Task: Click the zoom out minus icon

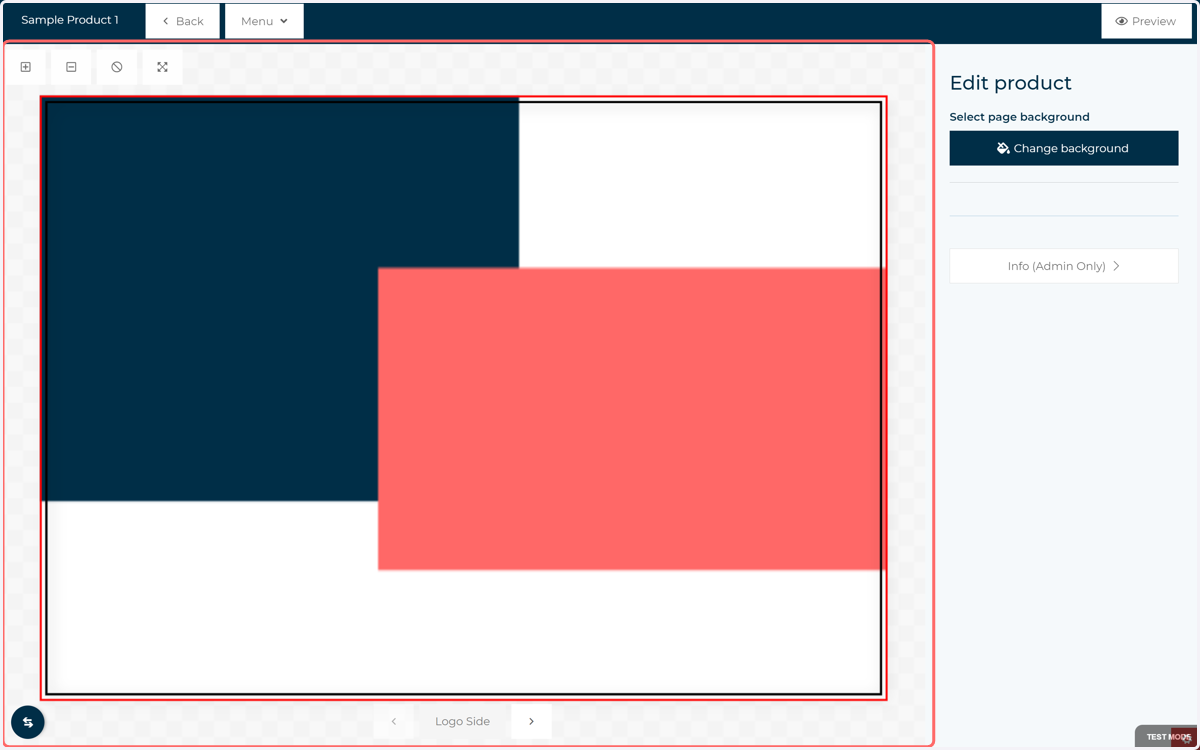Action: pos(71,67)
